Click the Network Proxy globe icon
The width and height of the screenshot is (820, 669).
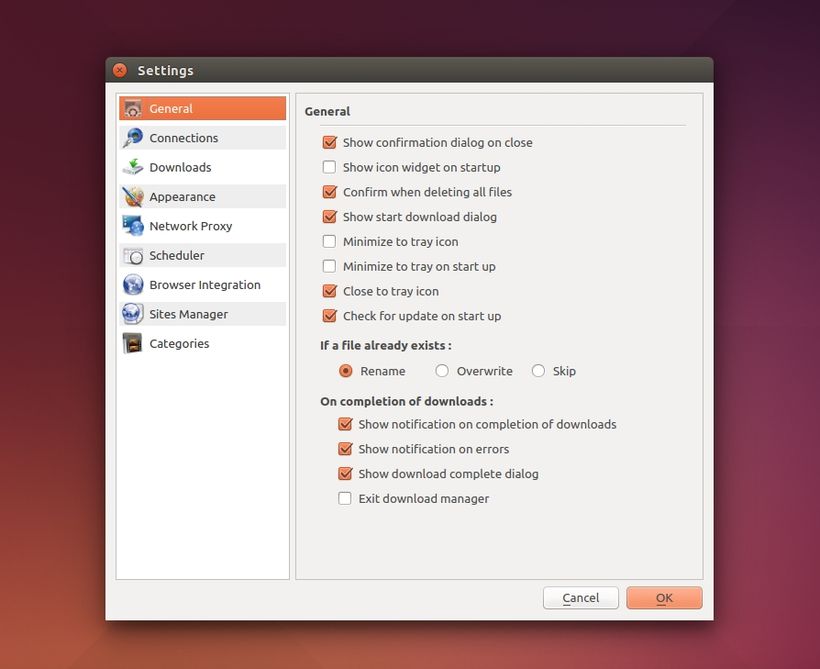click(x=133, y=226)
